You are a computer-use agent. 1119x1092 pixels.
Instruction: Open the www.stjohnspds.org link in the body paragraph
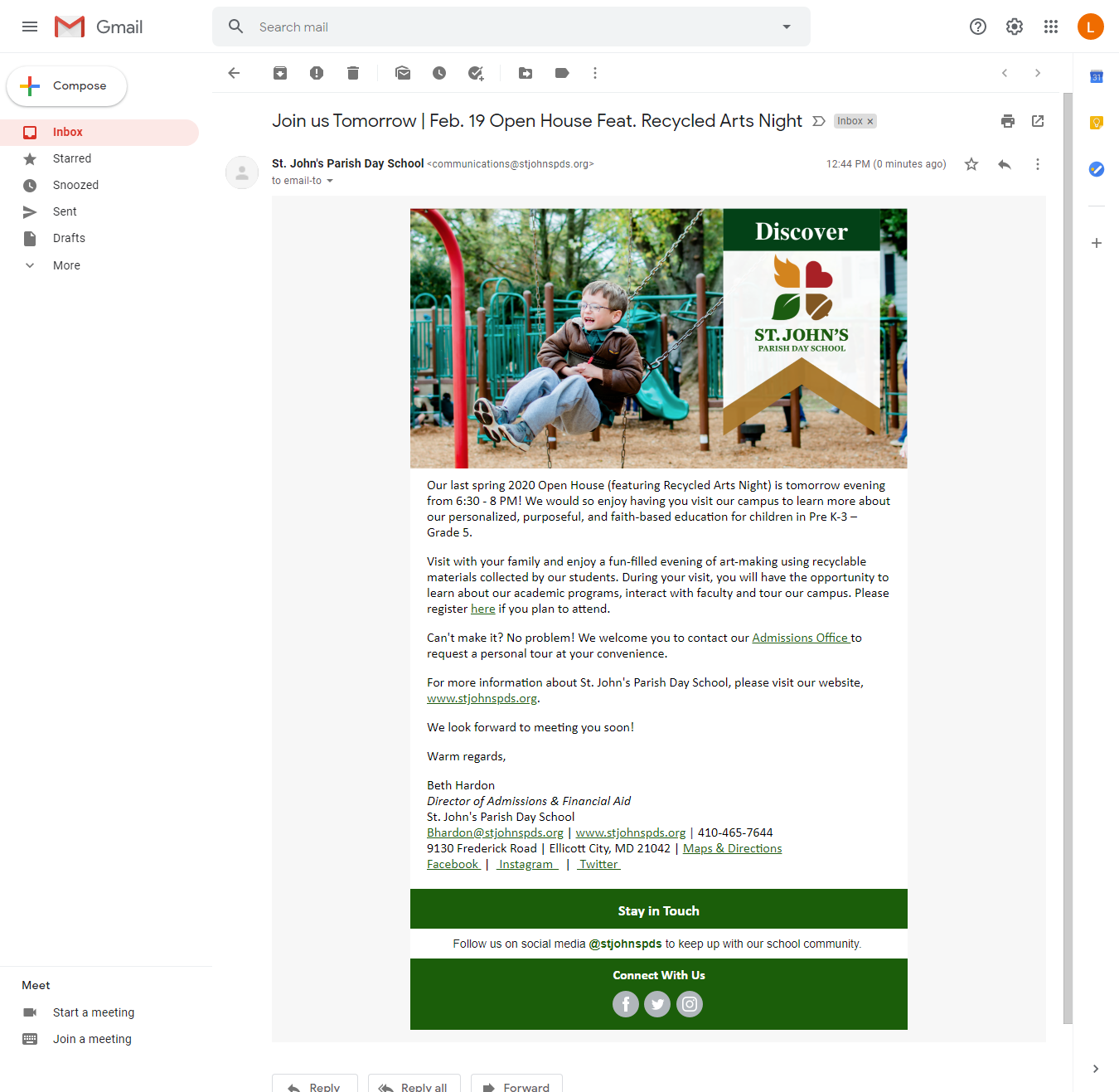482,698
